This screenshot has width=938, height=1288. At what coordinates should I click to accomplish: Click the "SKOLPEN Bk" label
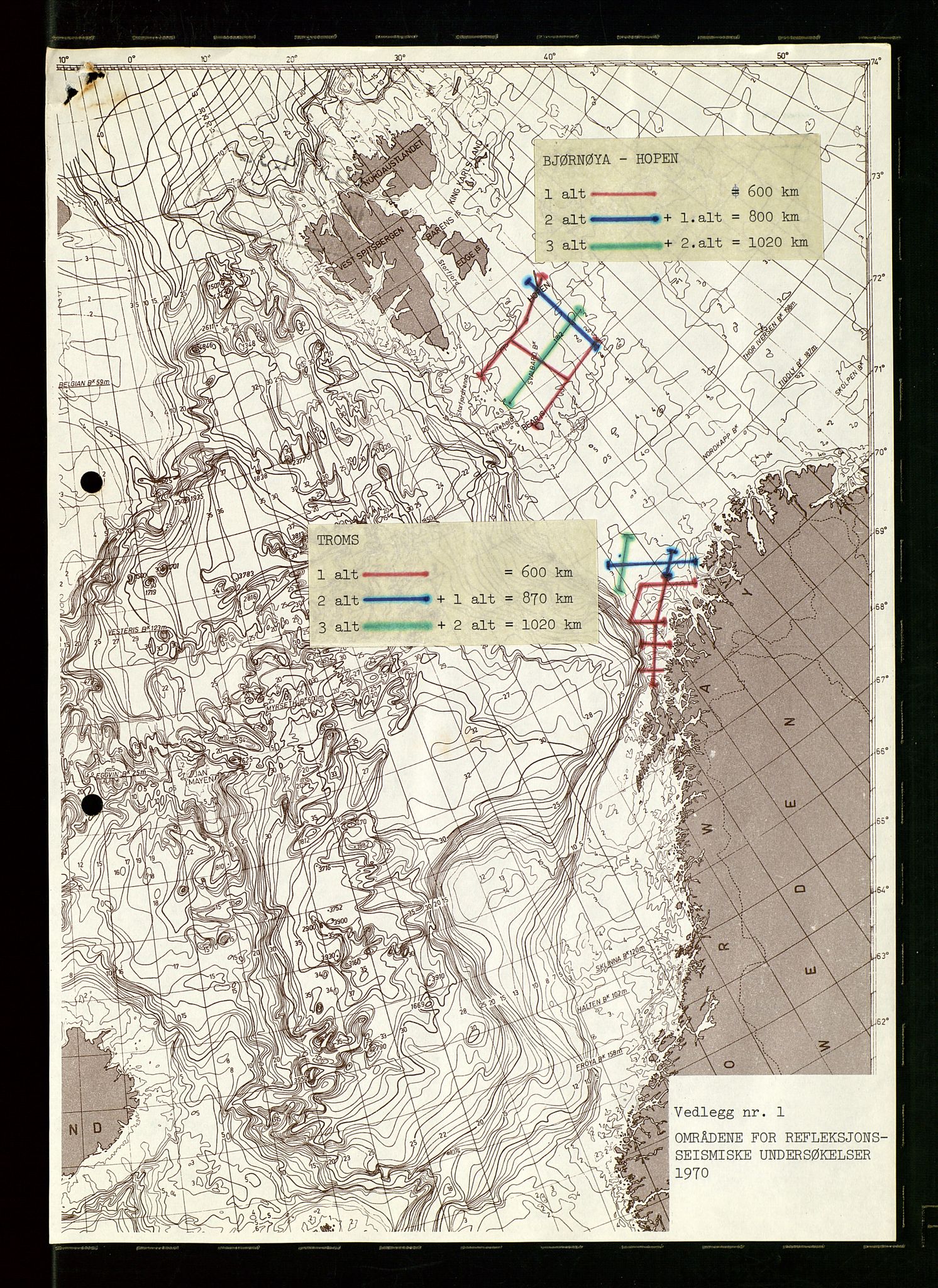(849, 379)
